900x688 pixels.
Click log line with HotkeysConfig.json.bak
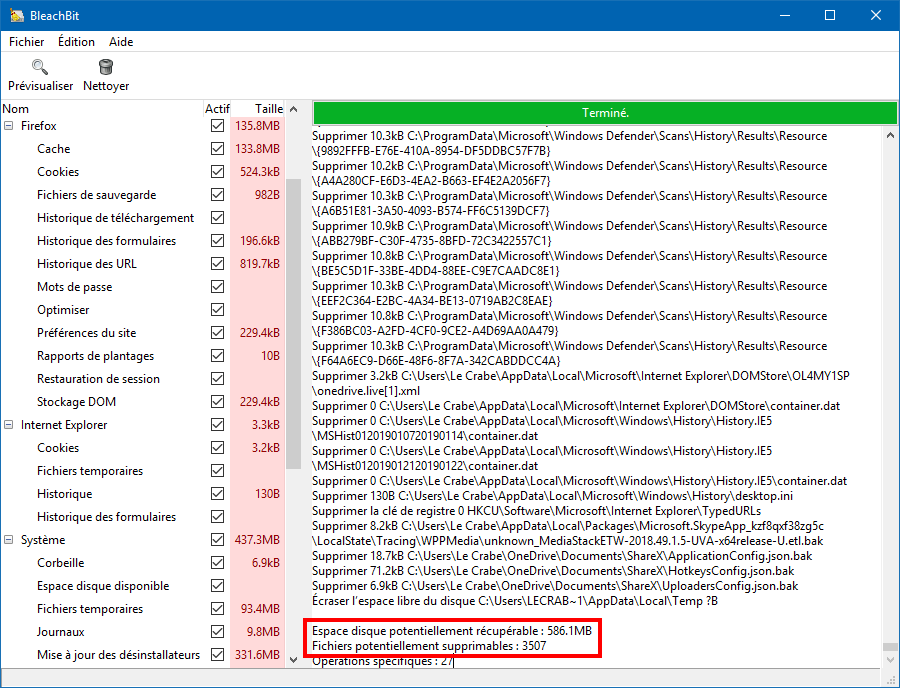(553, 571)
